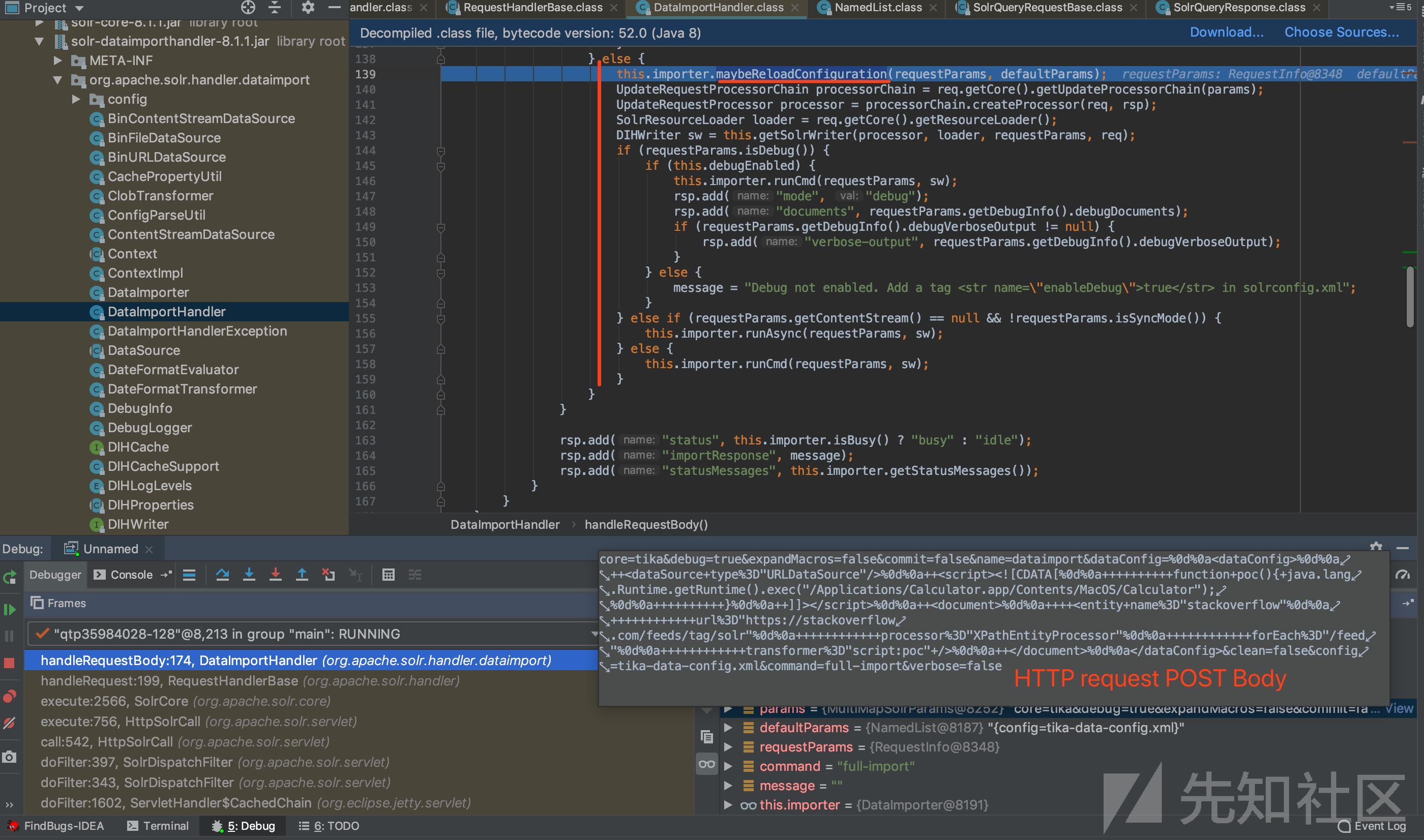Open debug panel settings gear

[x=1376, y=547]
